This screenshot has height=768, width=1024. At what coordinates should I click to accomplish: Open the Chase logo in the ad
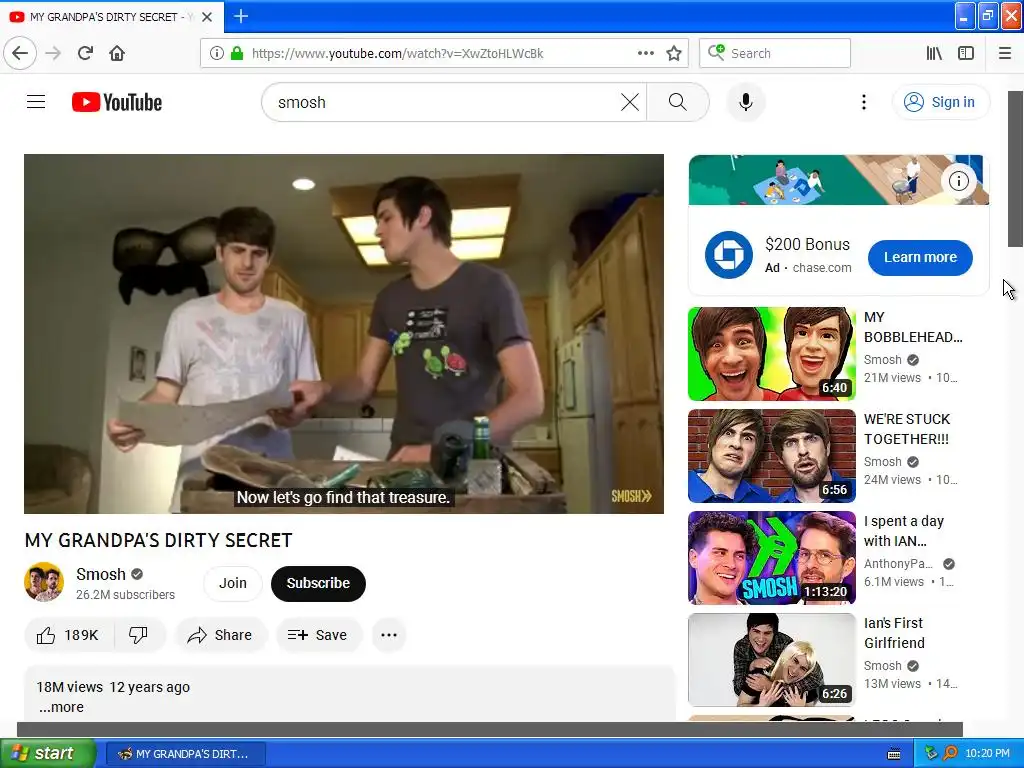[728, 255]
